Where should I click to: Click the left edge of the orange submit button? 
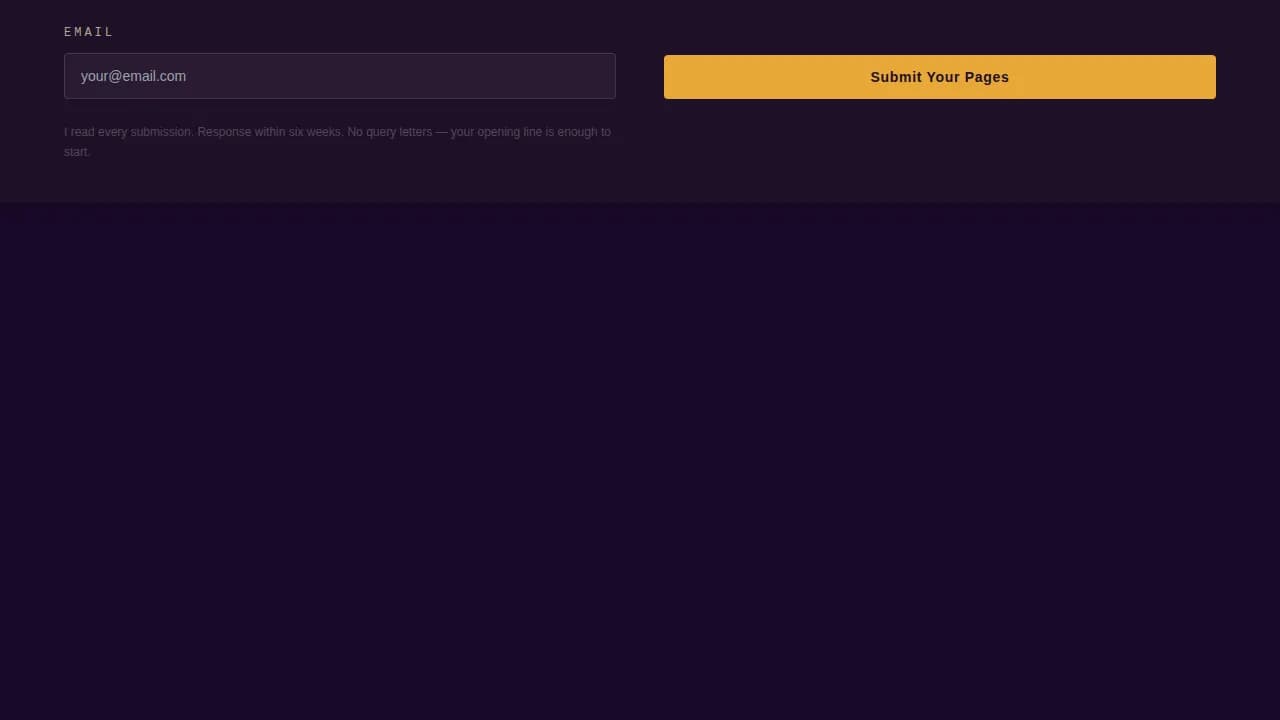(672, 77)
